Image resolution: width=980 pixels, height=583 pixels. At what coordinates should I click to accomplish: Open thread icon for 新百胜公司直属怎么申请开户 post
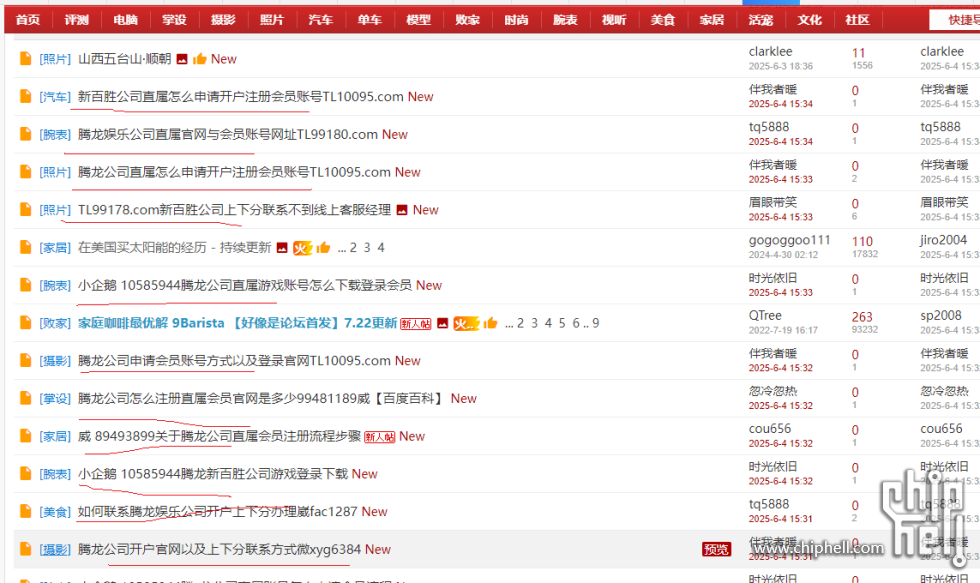26,96
